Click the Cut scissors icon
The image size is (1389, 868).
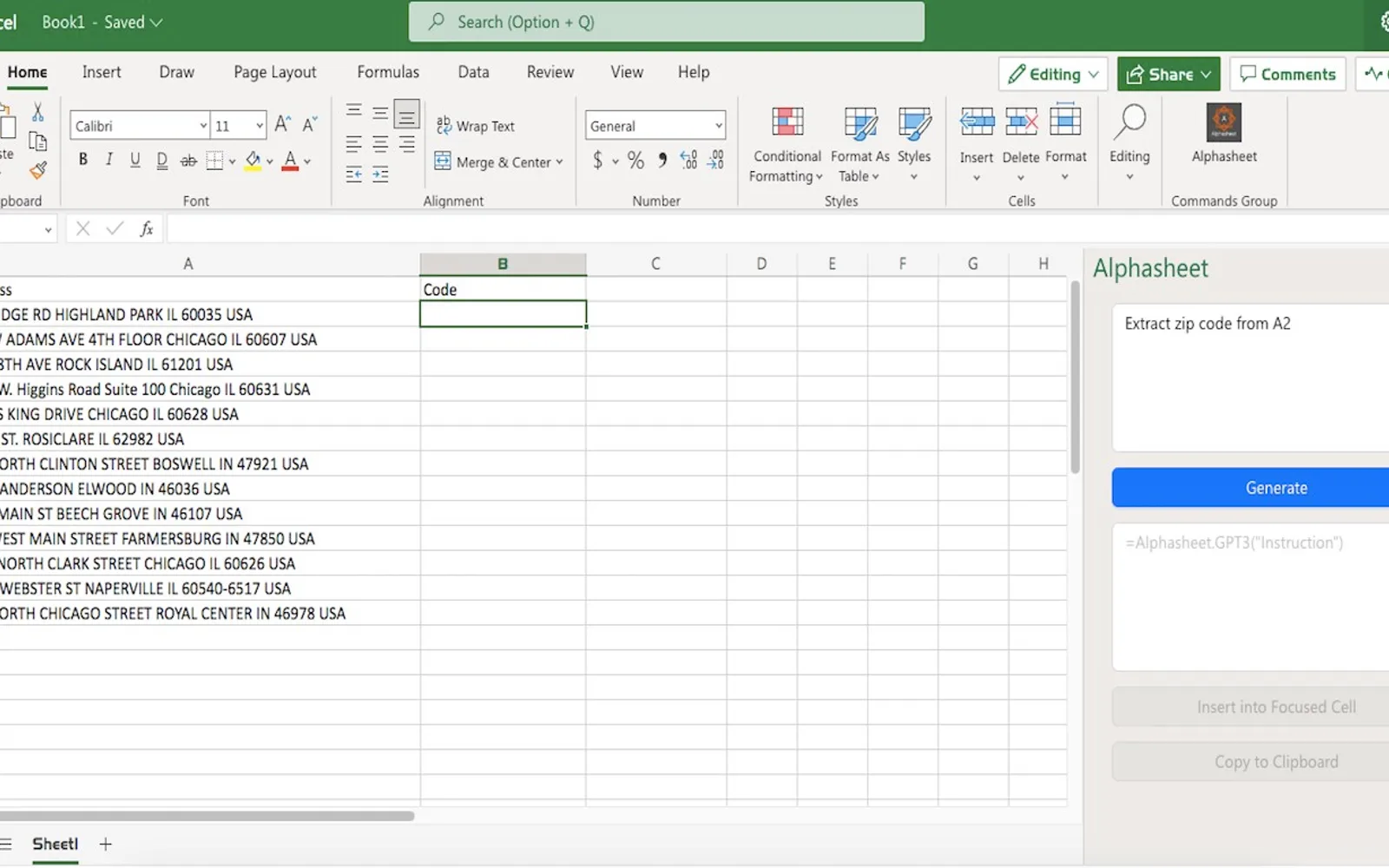[x=37, y=112]
